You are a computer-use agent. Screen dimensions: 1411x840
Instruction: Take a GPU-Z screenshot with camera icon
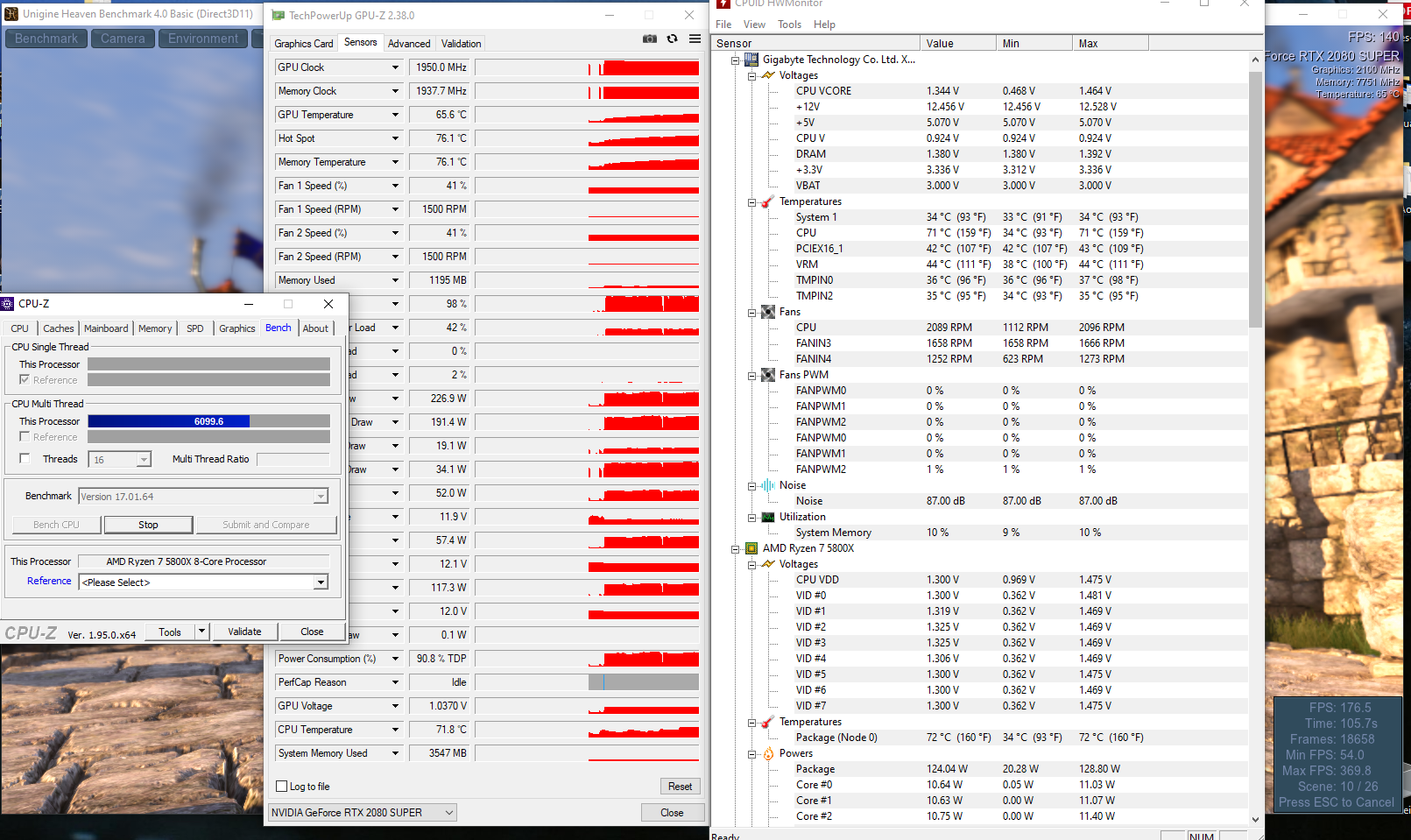[x=650, y=39]
